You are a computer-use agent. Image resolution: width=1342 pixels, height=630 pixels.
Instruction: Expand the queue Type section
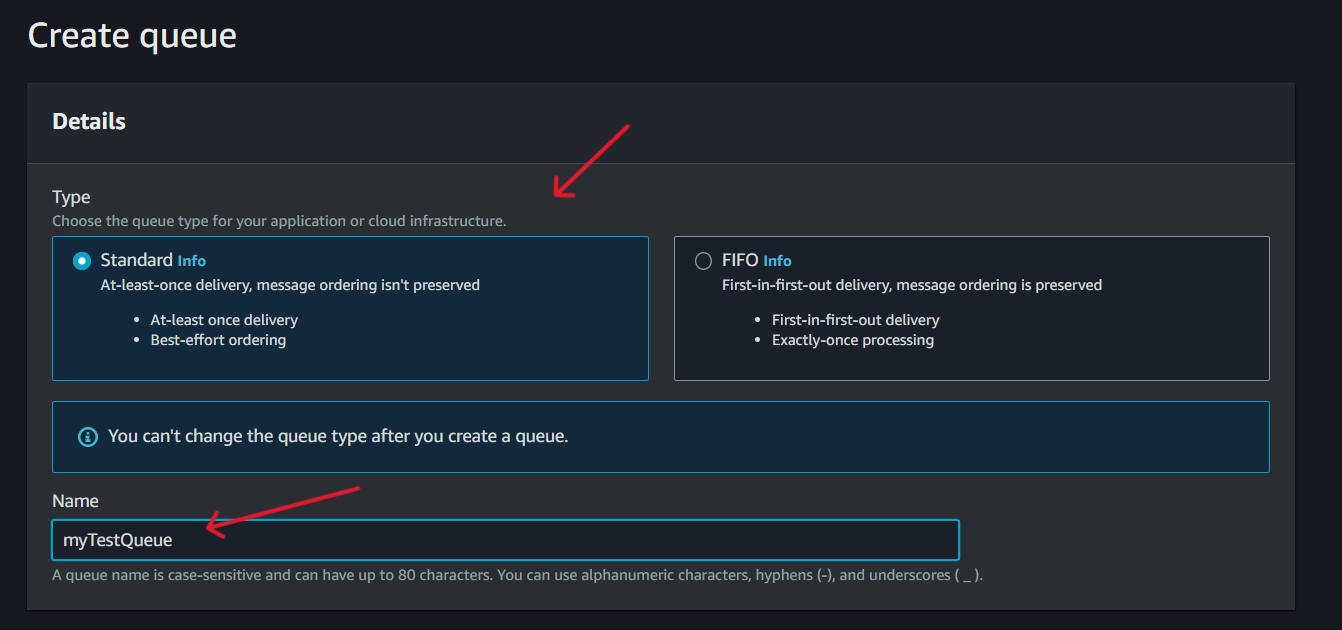[x=71, y=197]
